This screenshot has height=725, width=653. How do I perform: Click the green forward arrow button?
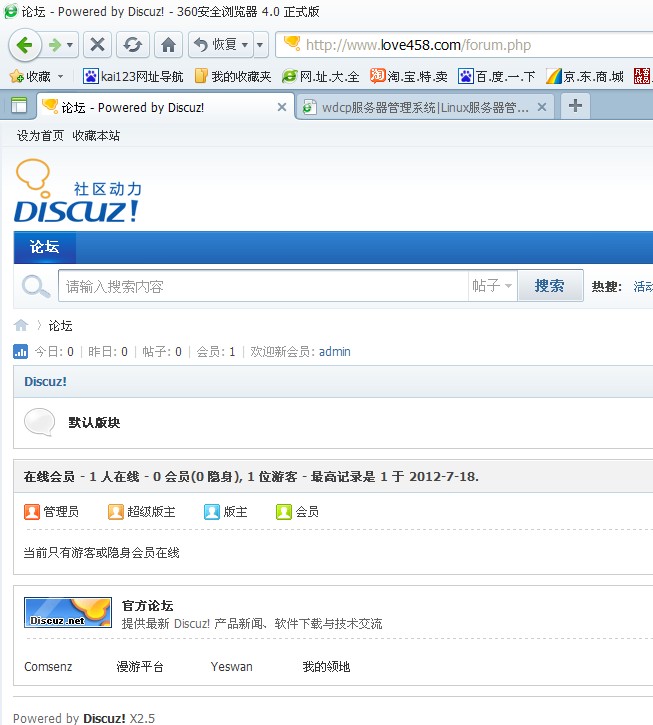[55, 45]
